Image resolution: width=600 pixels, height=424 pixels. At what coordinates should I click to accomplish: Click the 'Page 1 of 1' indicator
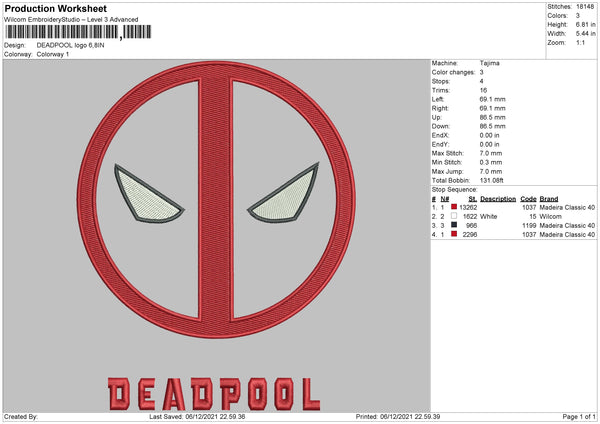coord(579,416)
